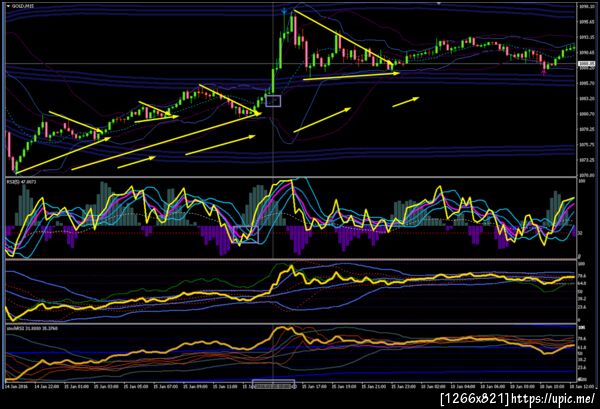Click the 1085.70 price axis label
Screen dimensions: 600x409
point(586,83)
